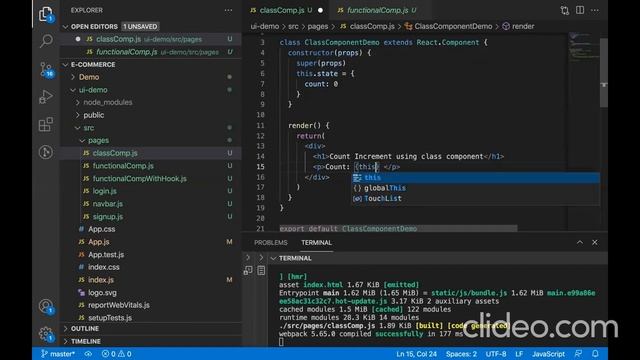Viewport: 640px width, 360px height.
Task: Change JavaScript language mode
Action: tap(548, 354)
